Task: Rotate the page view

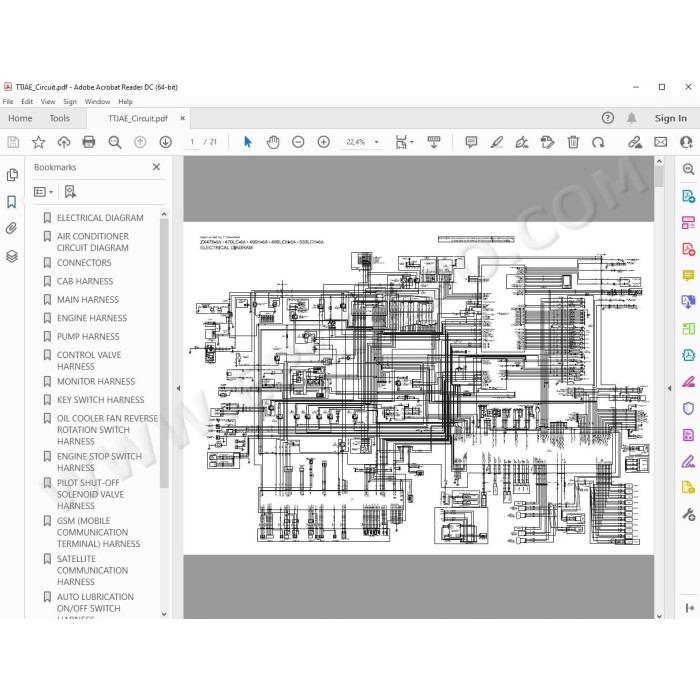Action: click(x=598, y=142)
